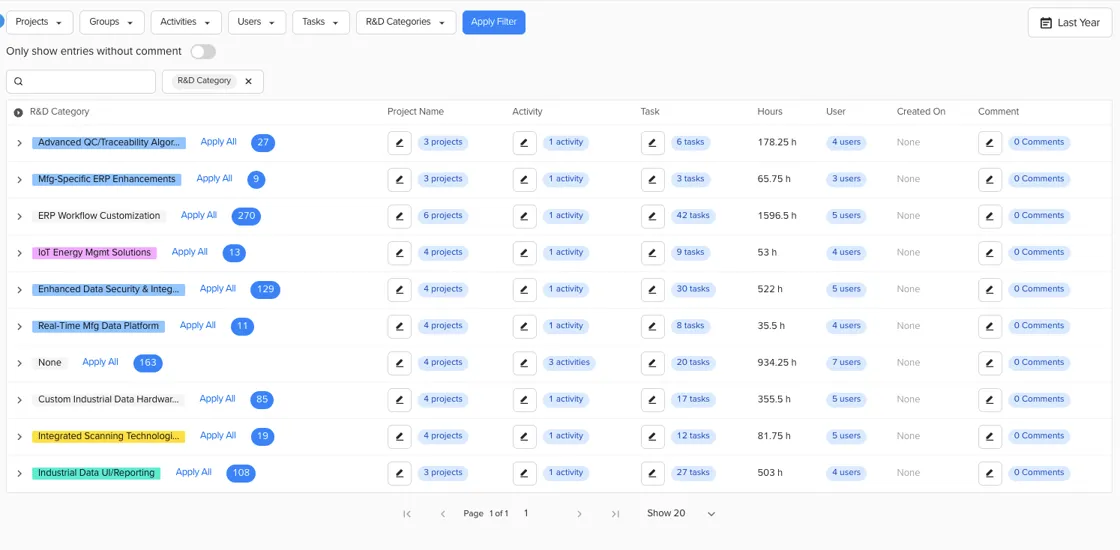Image resolution: width=1120 pixels, height=550 pixels.
Task: Edit project name for Advanced QC/Traceability row
Action: pos(399,143)
